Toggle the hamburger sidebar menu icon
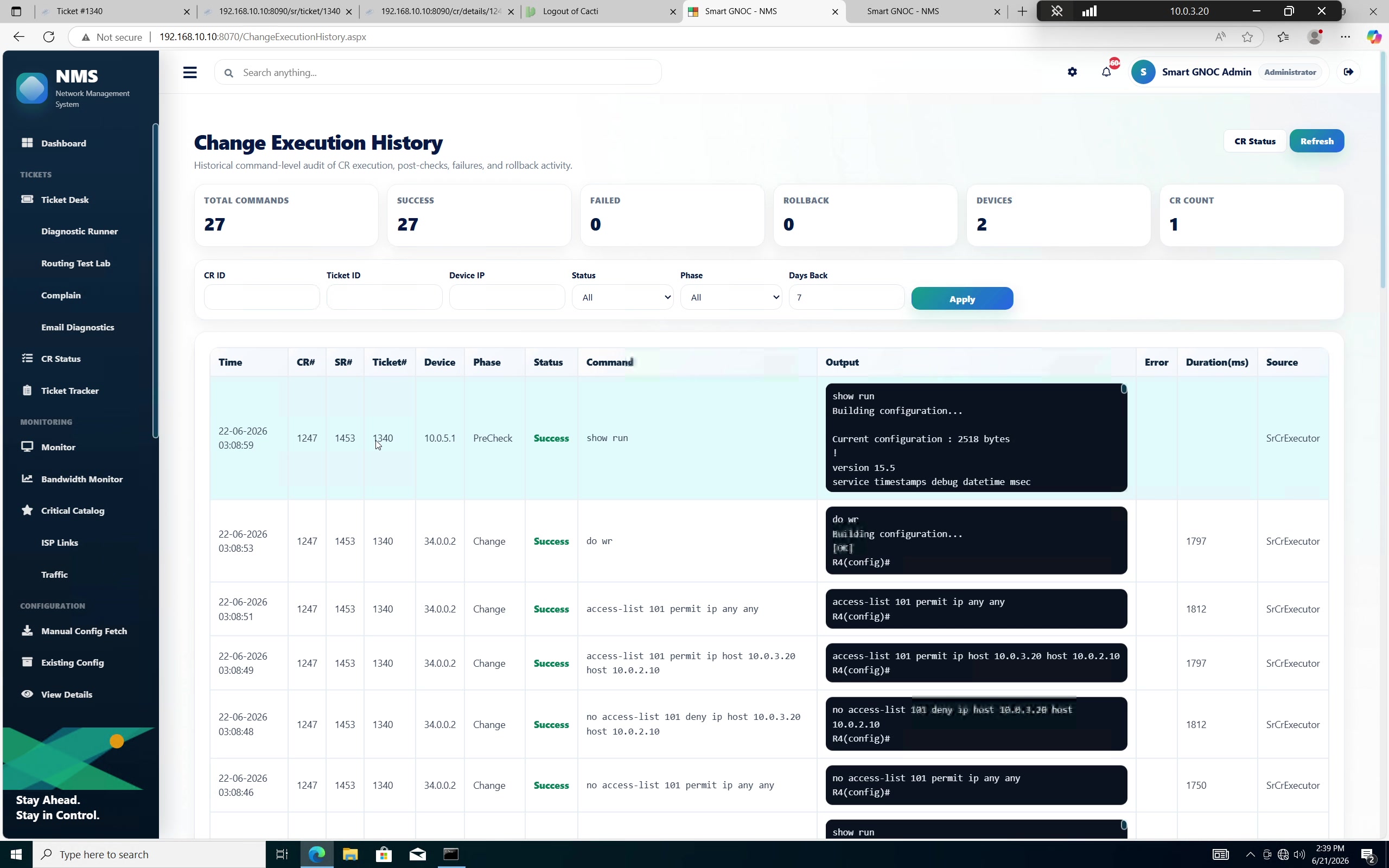 [x=190, y=72]
